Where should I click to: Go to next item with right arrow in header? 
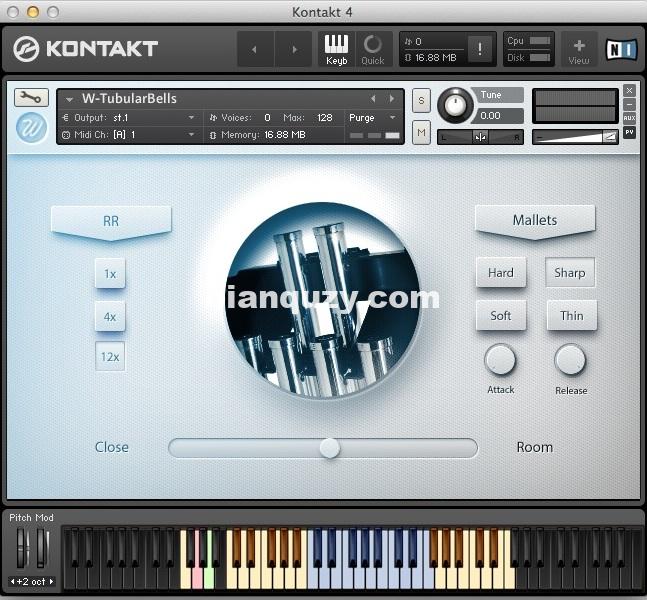click(x=293, y=49)
